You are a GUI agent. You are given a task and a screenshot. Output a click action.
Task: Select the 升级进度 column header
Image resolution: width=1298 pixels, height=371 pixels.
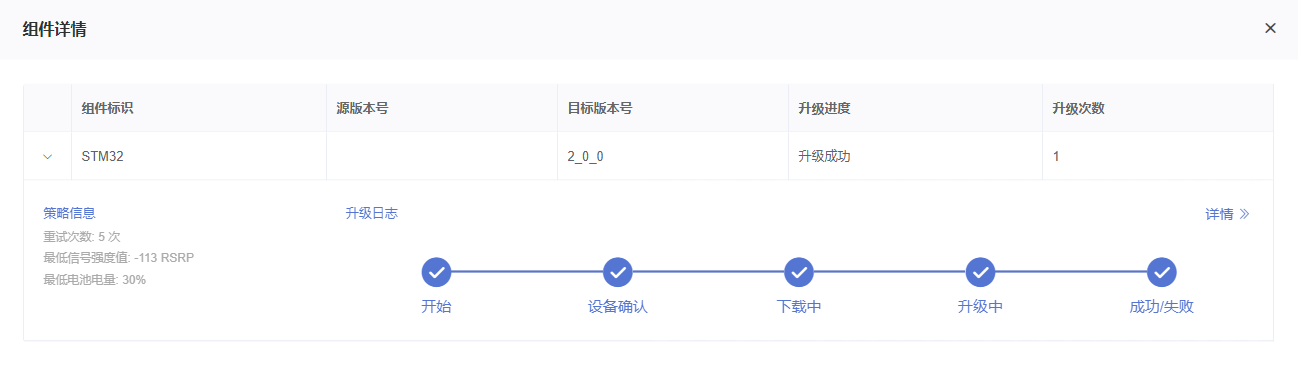click(x=915, y=108)
